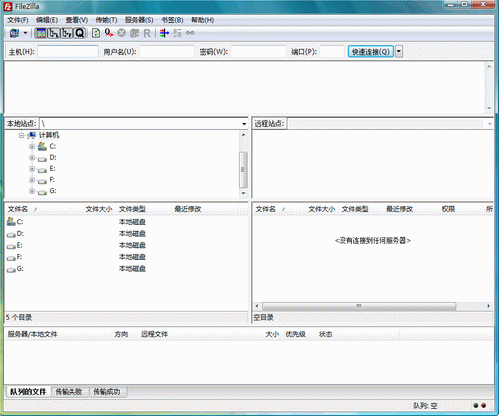500x418 pixels.
Task: Open the 服务器(S) menu
Action: click(x=139, y=20)
